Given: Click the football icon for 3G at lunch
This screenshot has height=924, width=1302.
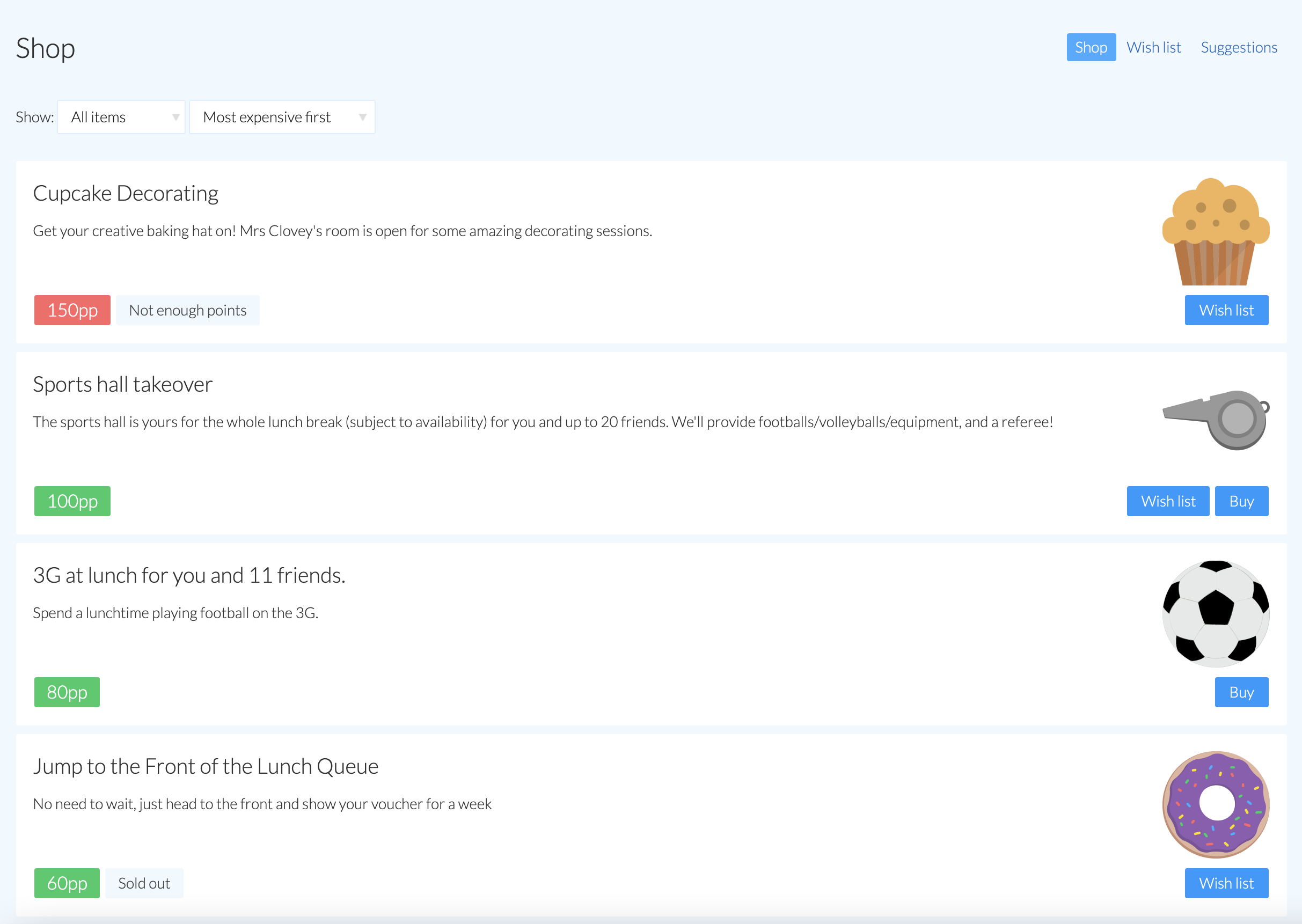Looking at the screenshot, I should pos(1217,614).
